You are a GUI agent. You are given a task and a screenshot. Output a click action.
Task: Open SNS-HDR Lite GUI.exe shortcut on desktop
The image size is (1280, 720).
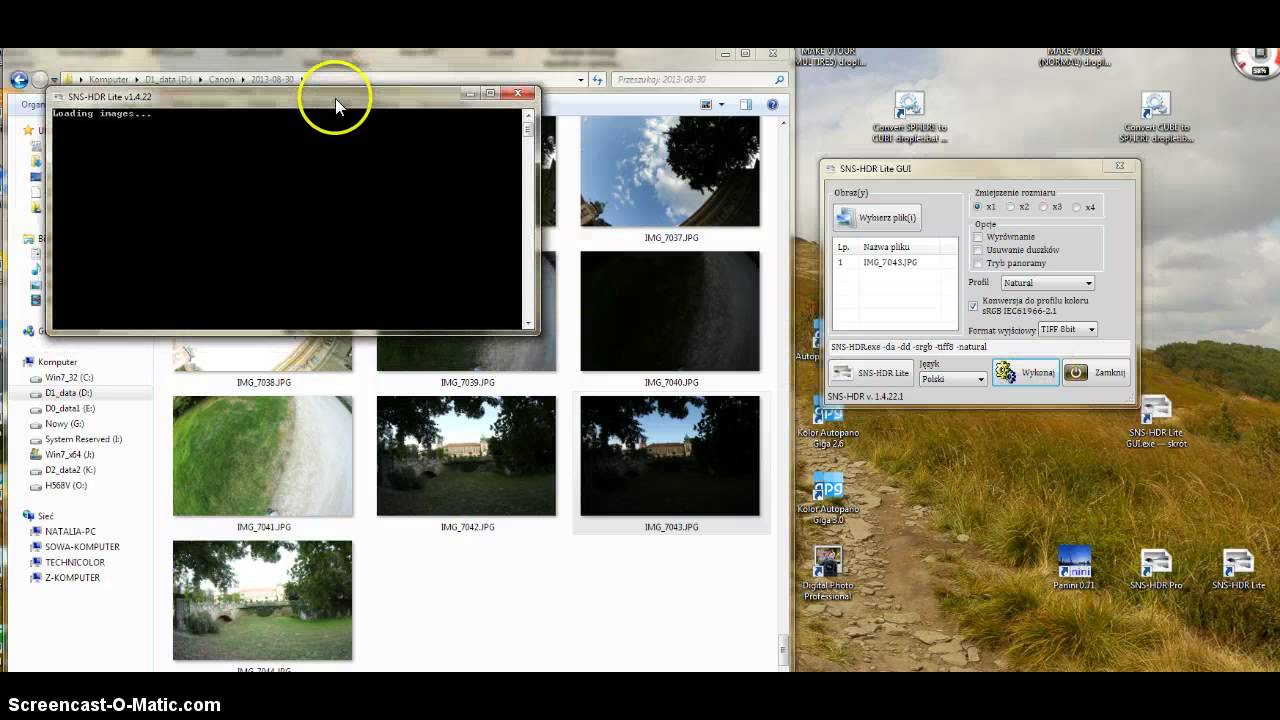coord(1156,422)
